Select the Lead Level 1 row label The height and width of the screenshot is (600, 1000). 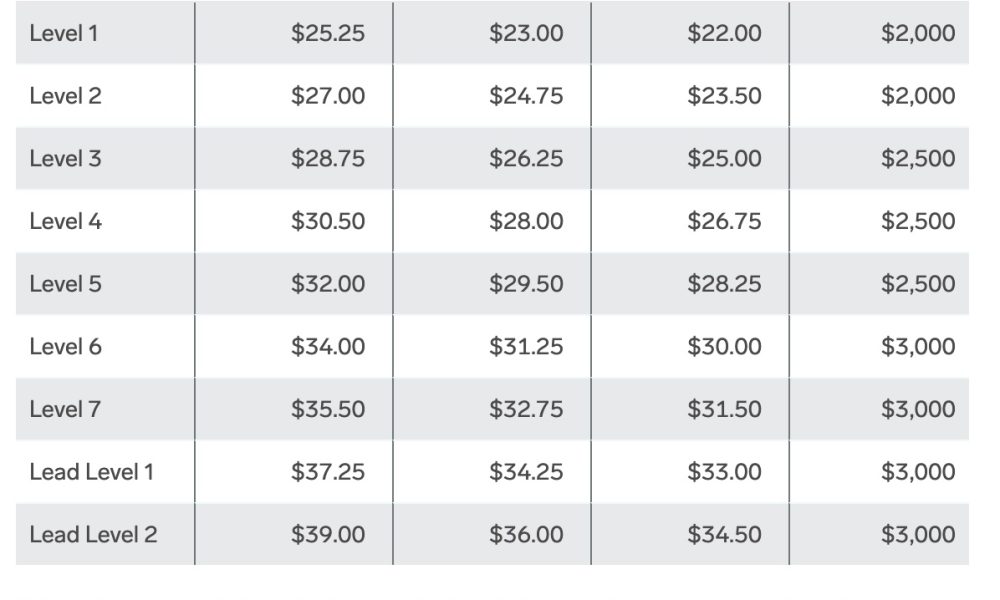91,472
